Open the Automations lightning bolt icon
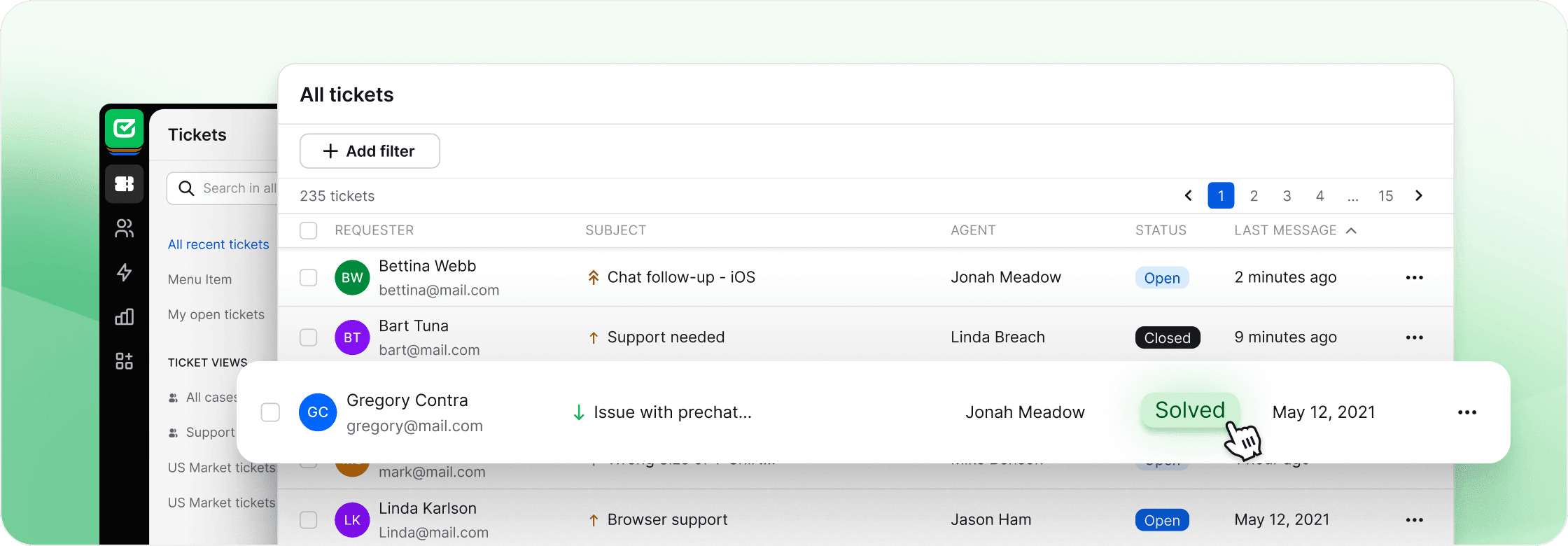The height and width of the screenshot is (546, 1568). pyautogui.click(x=125, y=272)
